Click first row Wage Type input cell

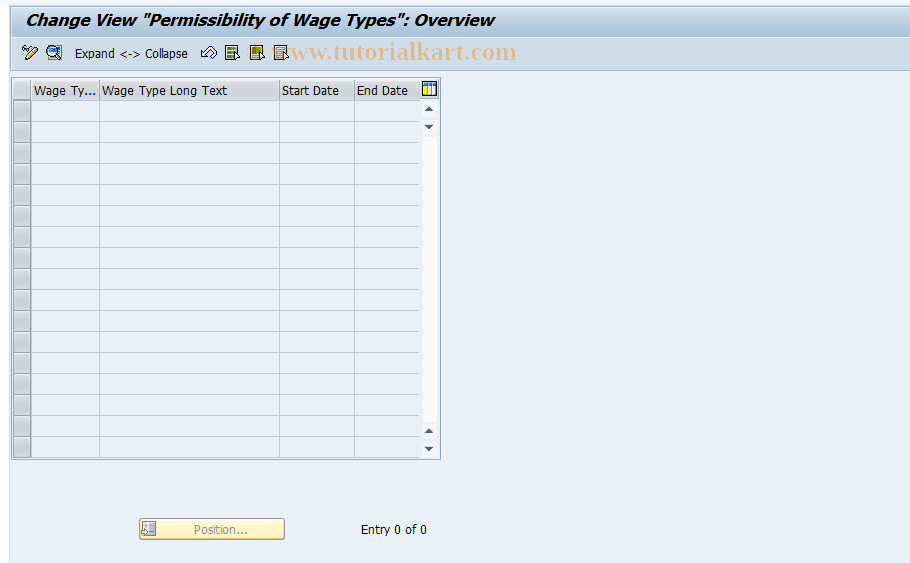tap(65, 111)
